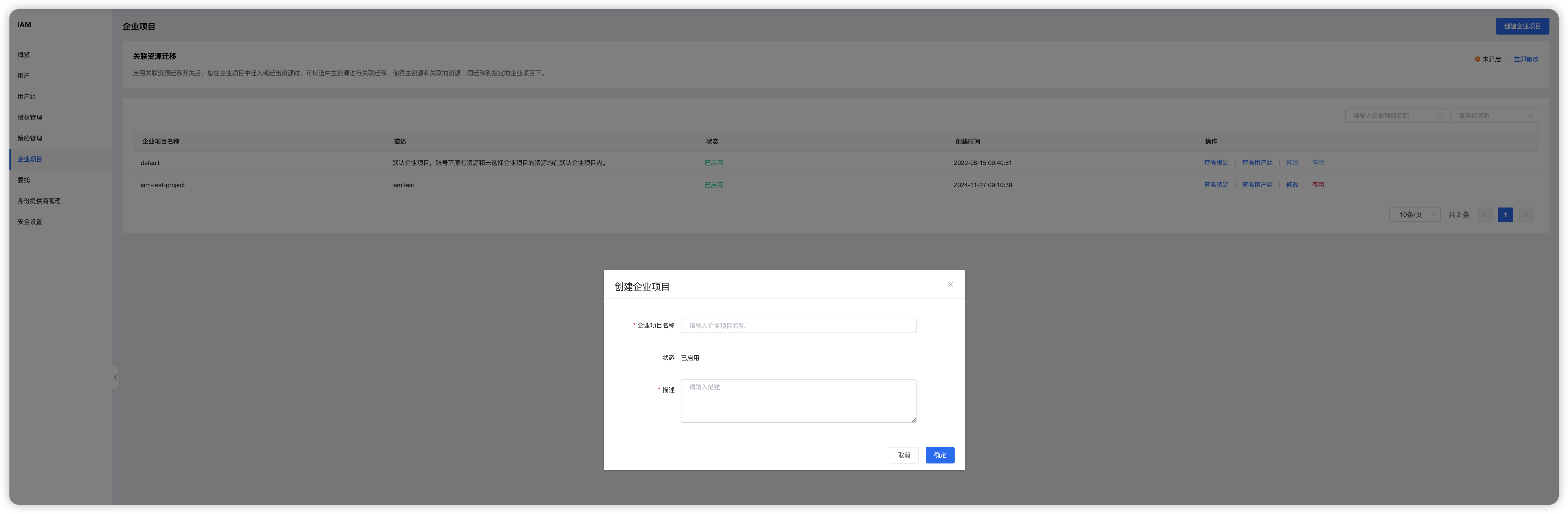Open the 10条/页 page size dropdown

(1415, 215)
